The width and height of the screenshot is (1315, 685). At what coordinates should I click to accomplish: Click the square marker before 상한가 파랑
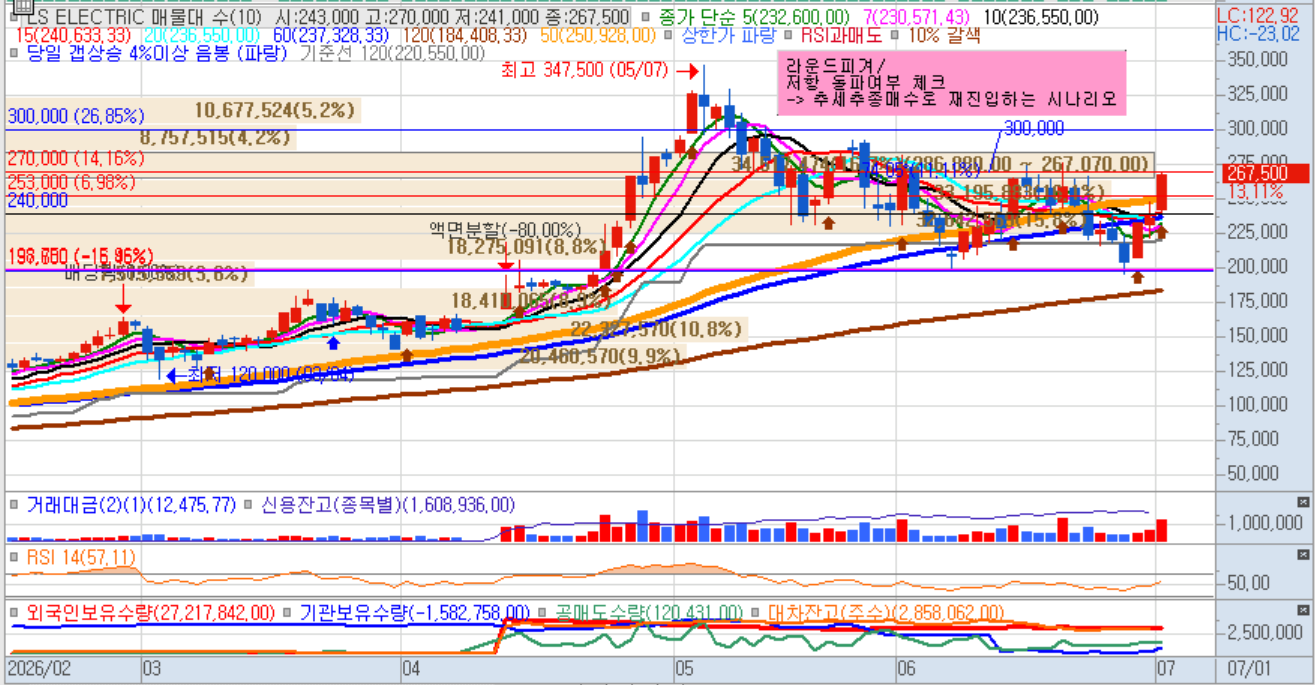[670, 36]
